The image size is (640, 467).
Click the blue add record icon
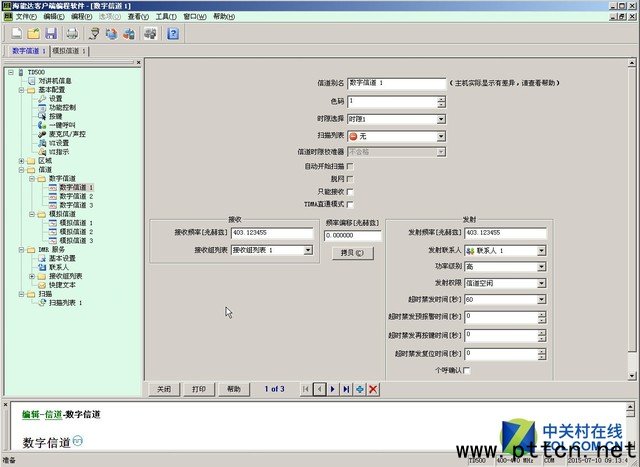click(x=360, y=388)
